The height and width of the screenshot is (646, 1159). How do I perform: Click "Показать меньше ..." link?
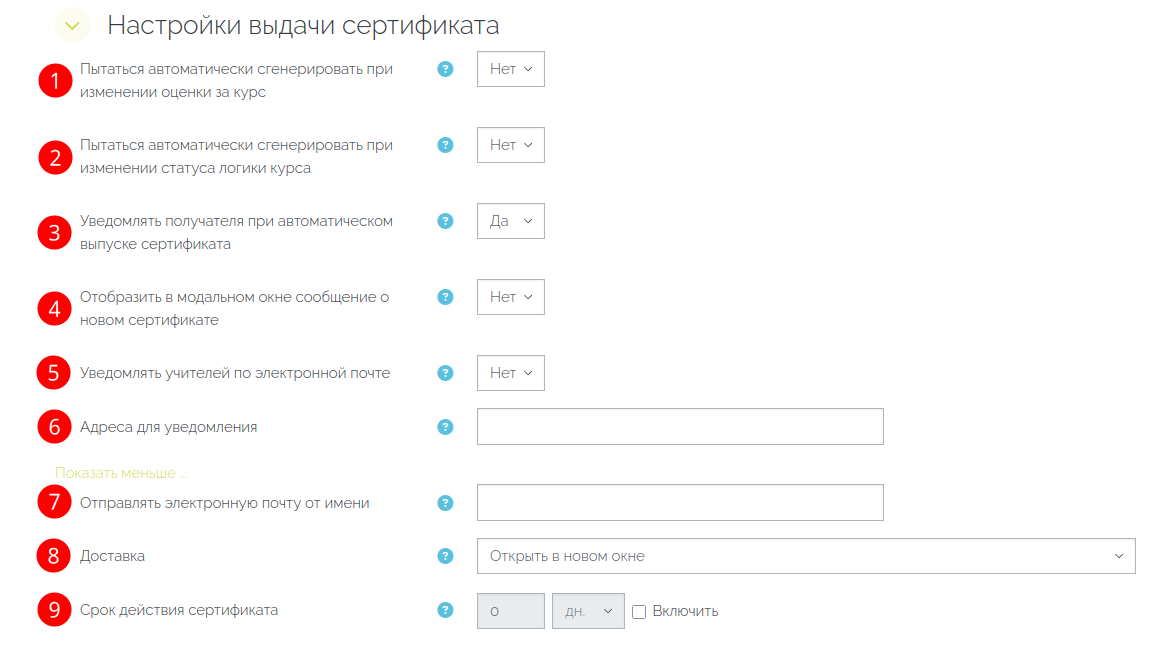click(121, 473)
